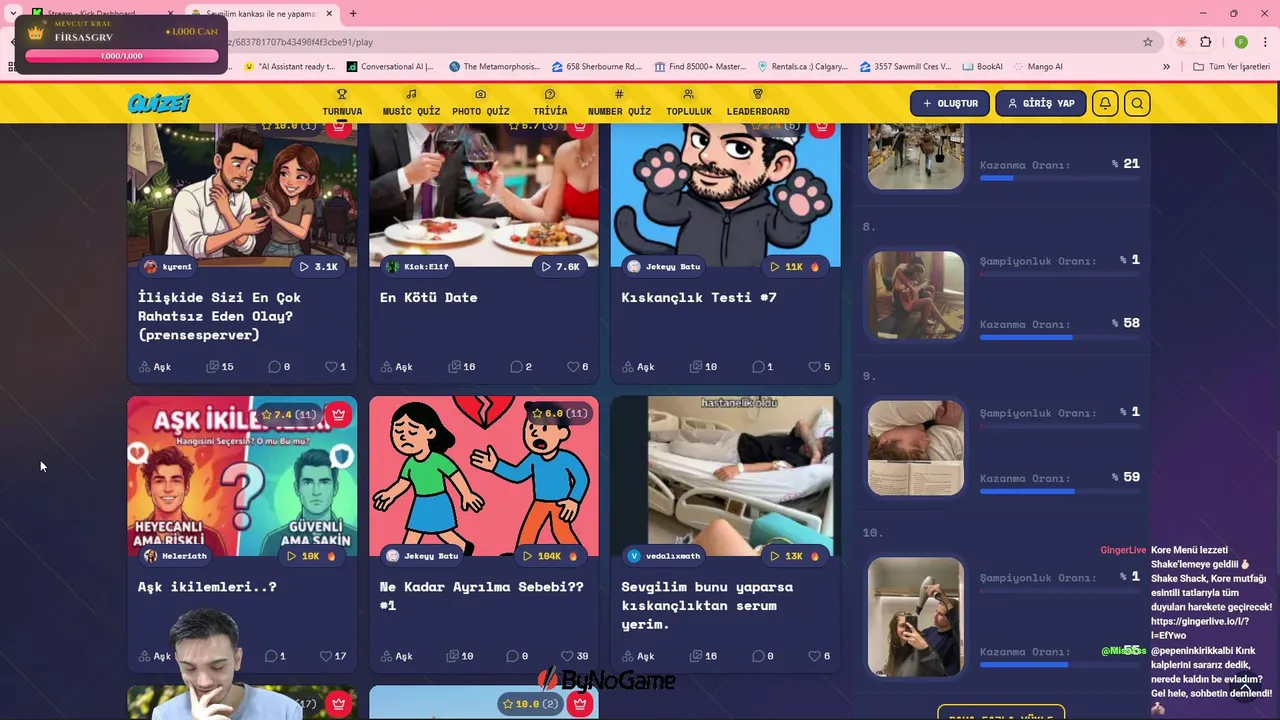Open Sevgilim bunu yaparsa kıskançlıktan quiz
1280x720 pixels.
[707, 605]
